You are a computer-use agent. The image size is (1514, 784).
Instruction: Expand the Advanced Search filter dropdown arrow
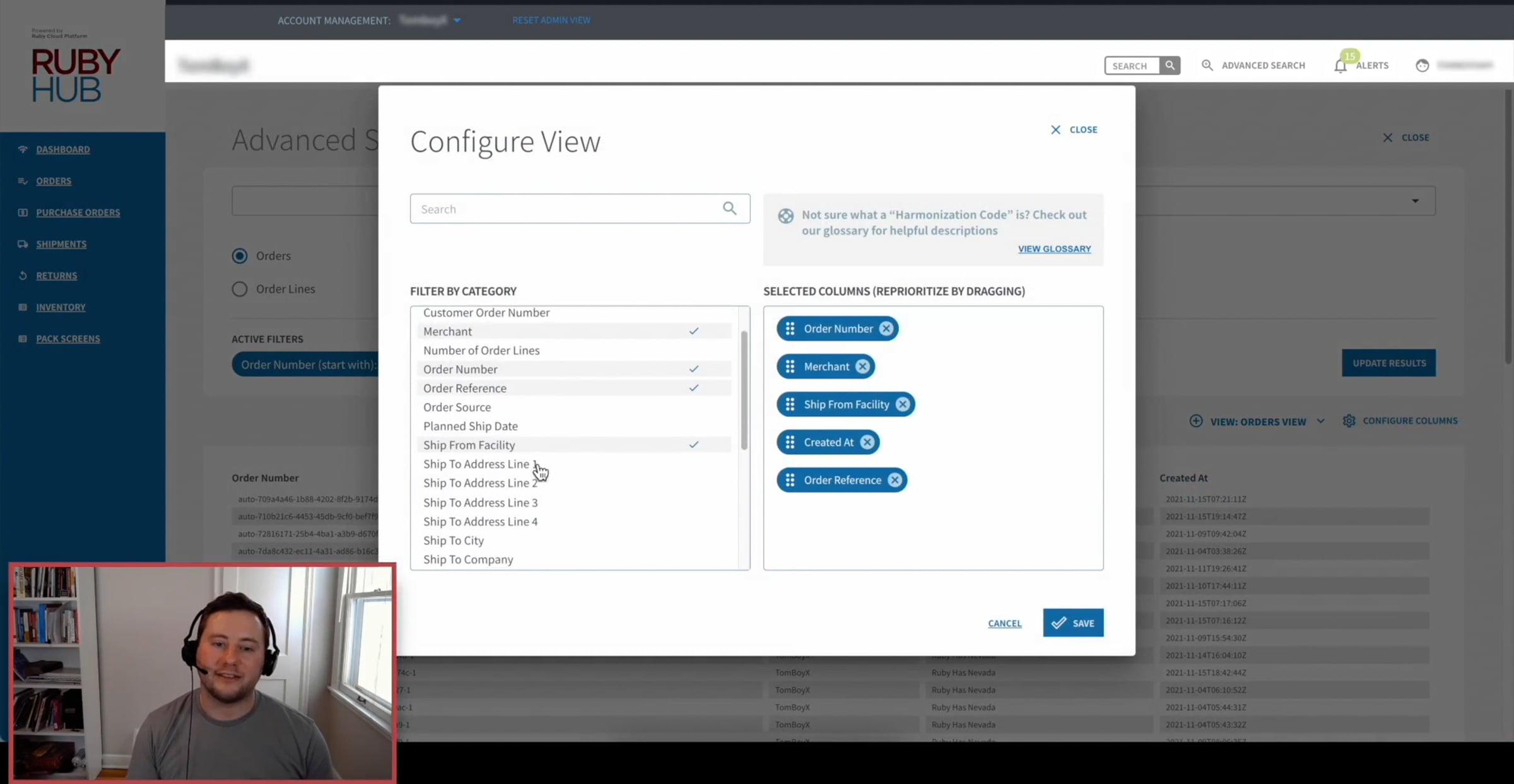click(x=1416, y=201)
